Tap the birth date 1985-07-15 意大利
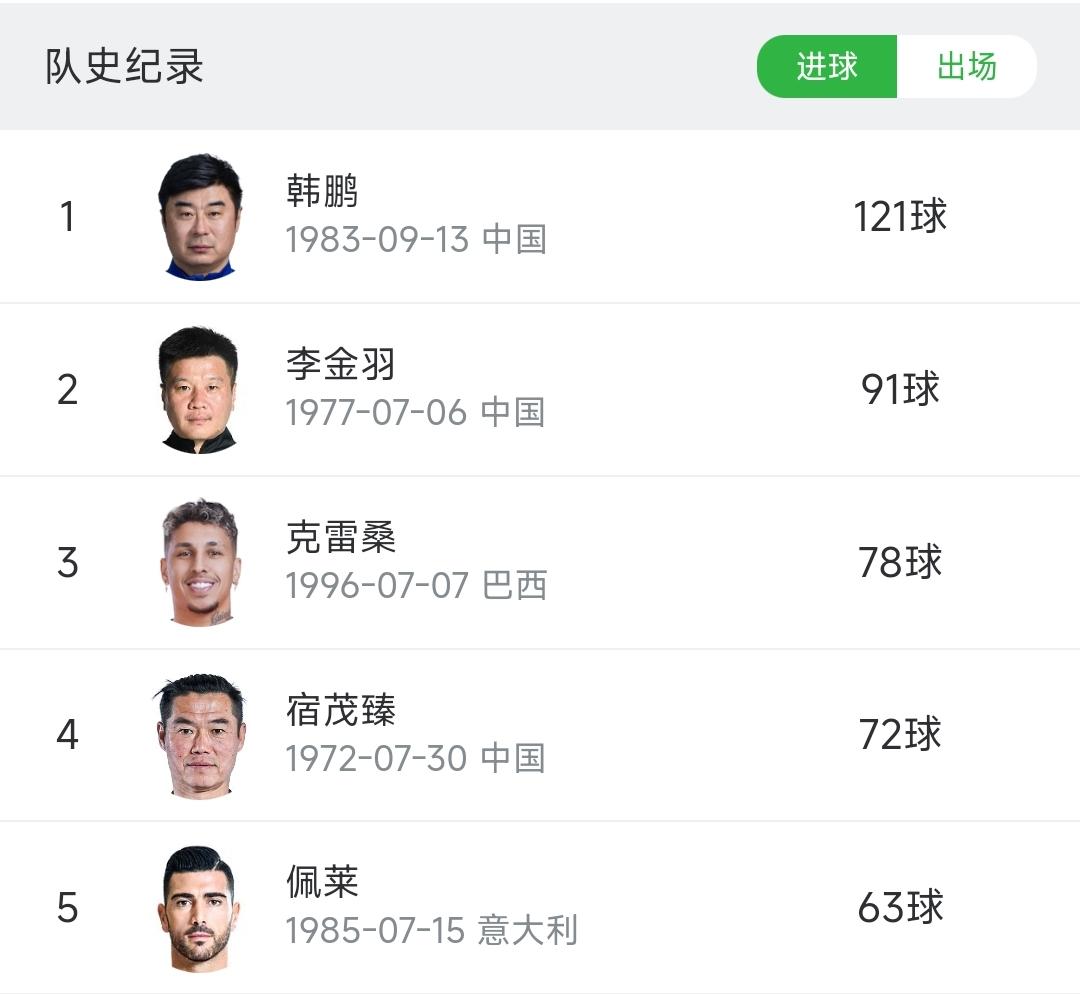This screenshot has height=994, width=1080. pos(432,931)
